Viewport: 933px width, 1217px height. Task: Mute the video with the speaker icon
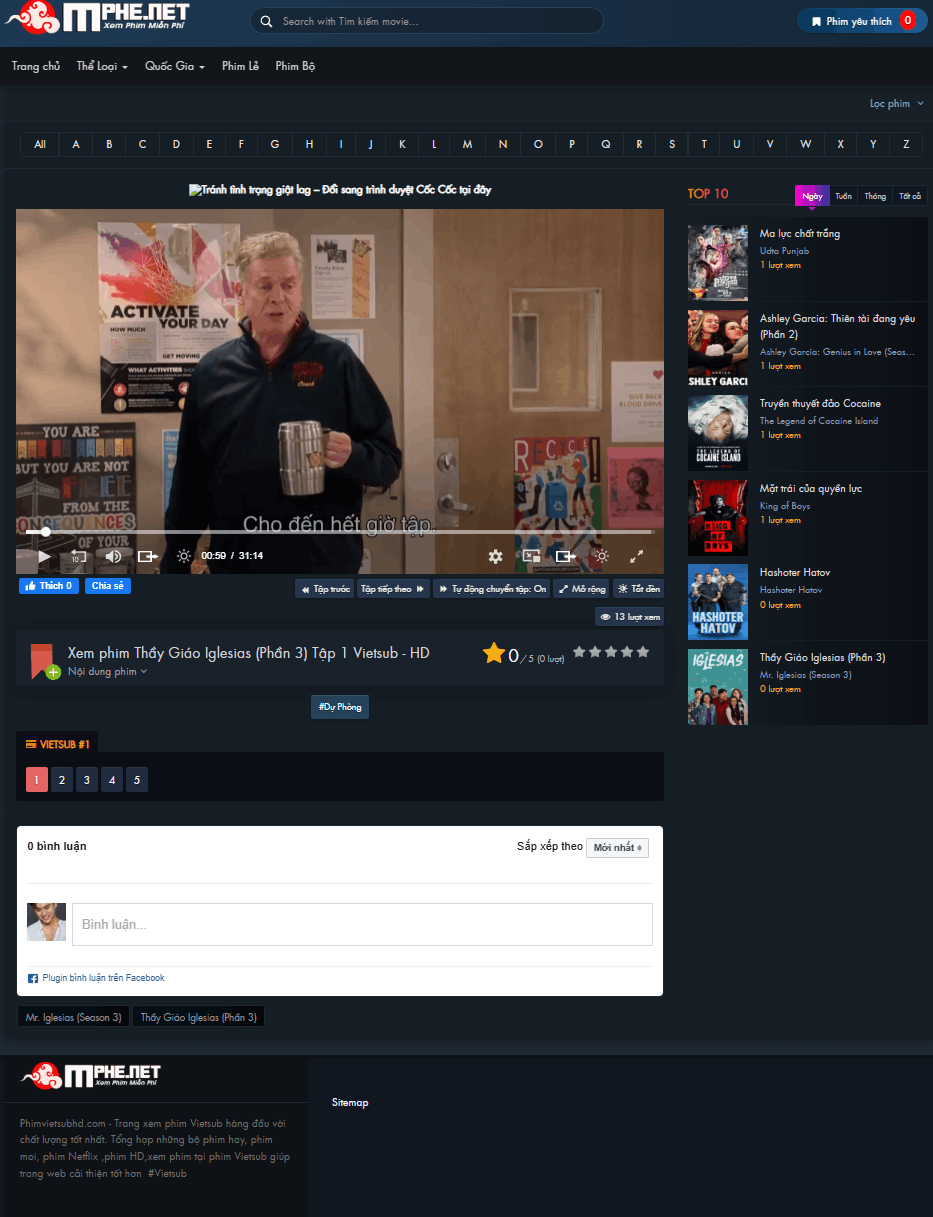pos(113,556)
